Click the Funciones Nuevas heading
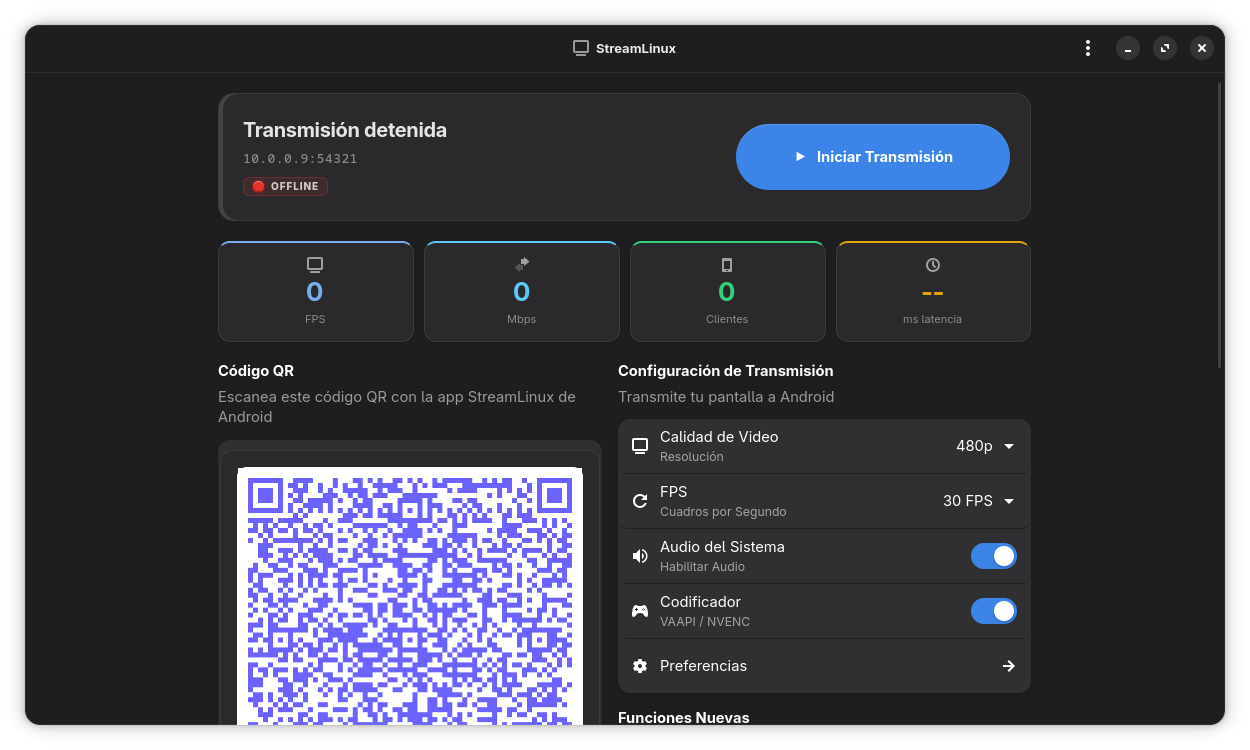Screen dimensions: 1250x750 tap(684, 717)
